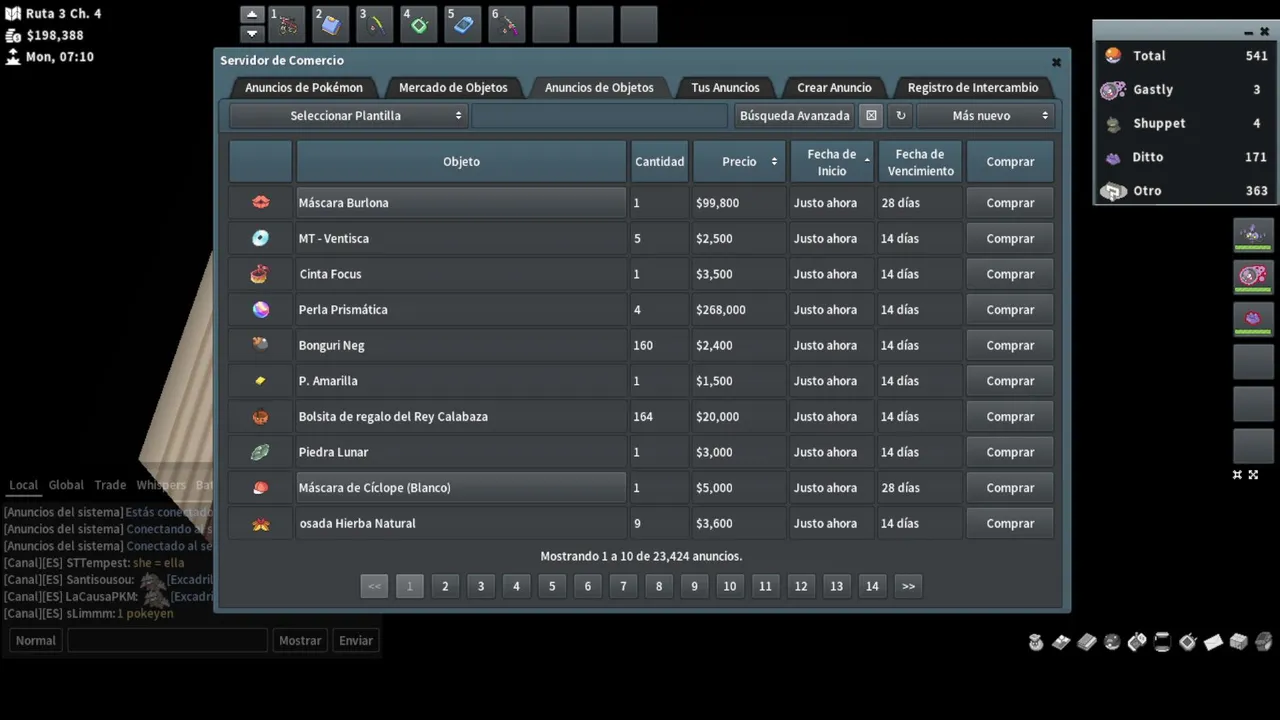Select the Gastly party member slot
The width and height of the screenshot is (1280, 720).
tap(1253, 276)
